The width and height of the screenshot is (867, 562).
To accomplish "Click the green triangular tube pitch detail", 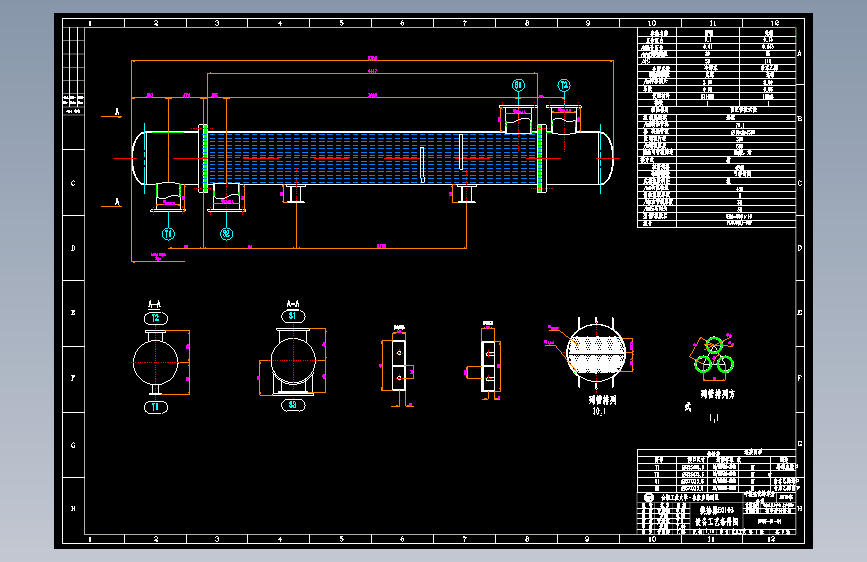I will click(x=713, y=356).
